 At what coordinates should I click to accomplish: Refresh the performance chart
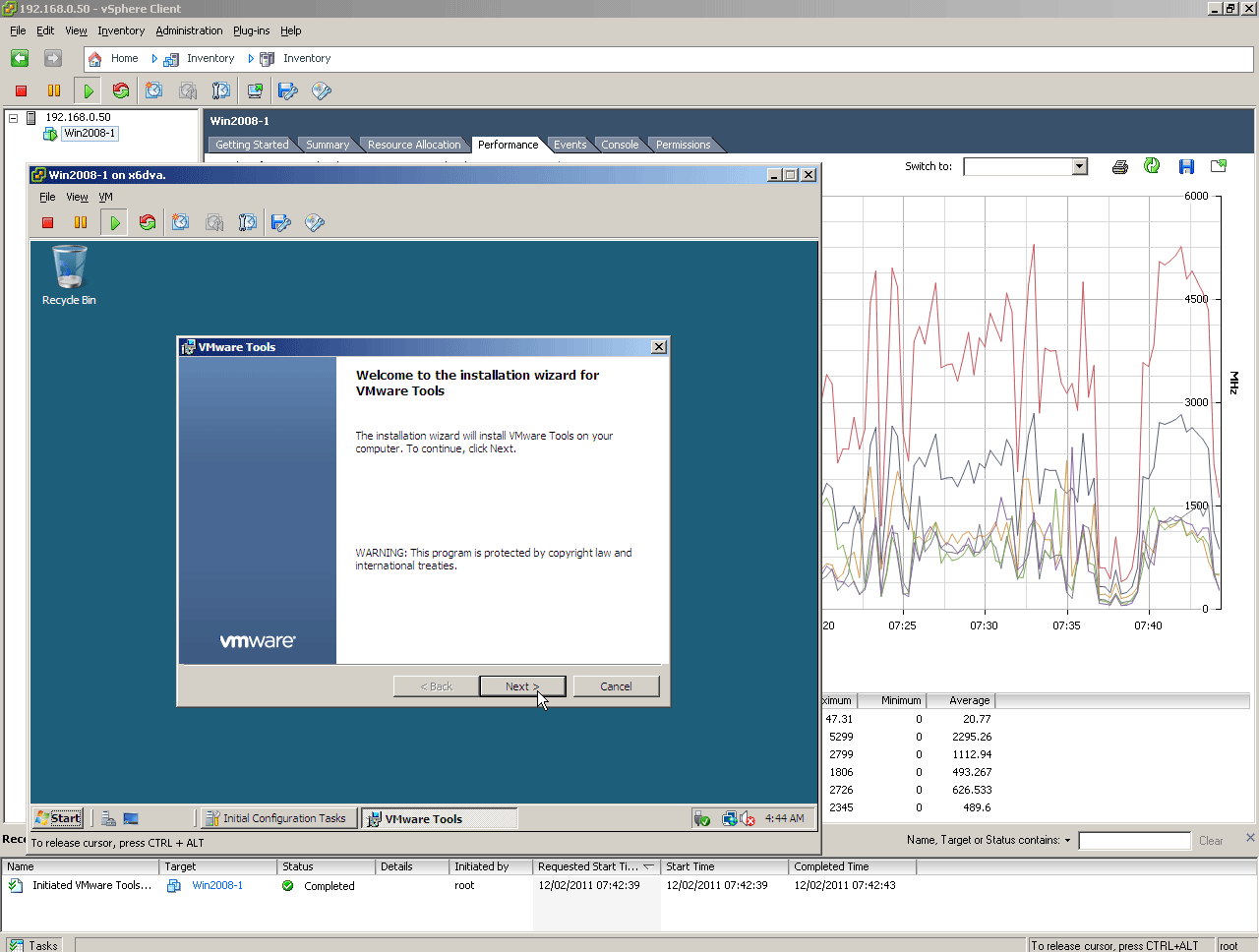click(x=1152, y=166)
